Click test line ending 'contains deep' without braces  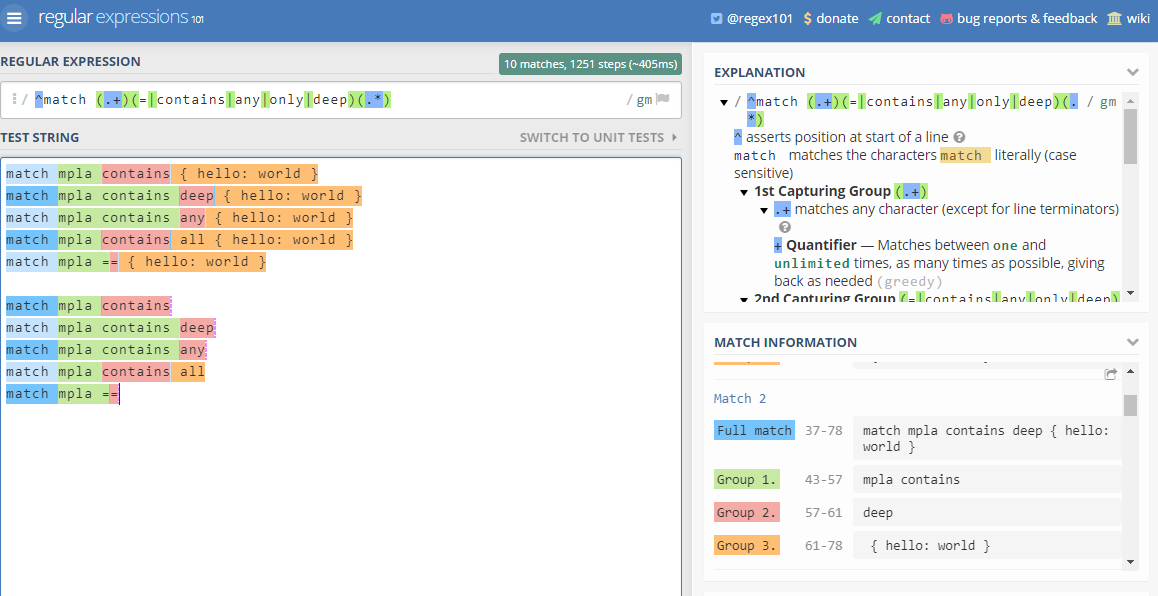[110, 327]
